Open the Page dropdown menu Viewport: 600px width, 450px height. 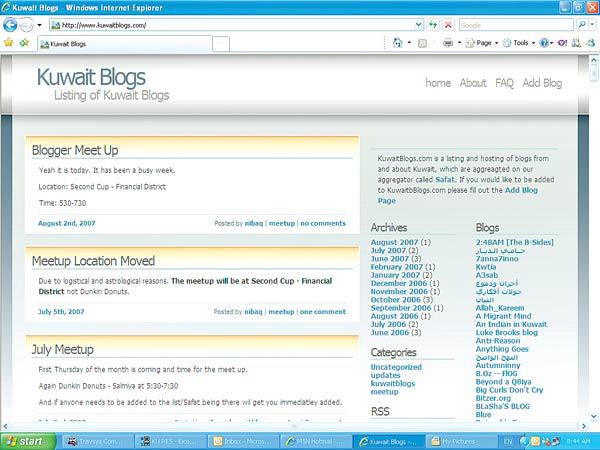coord(484,44)
